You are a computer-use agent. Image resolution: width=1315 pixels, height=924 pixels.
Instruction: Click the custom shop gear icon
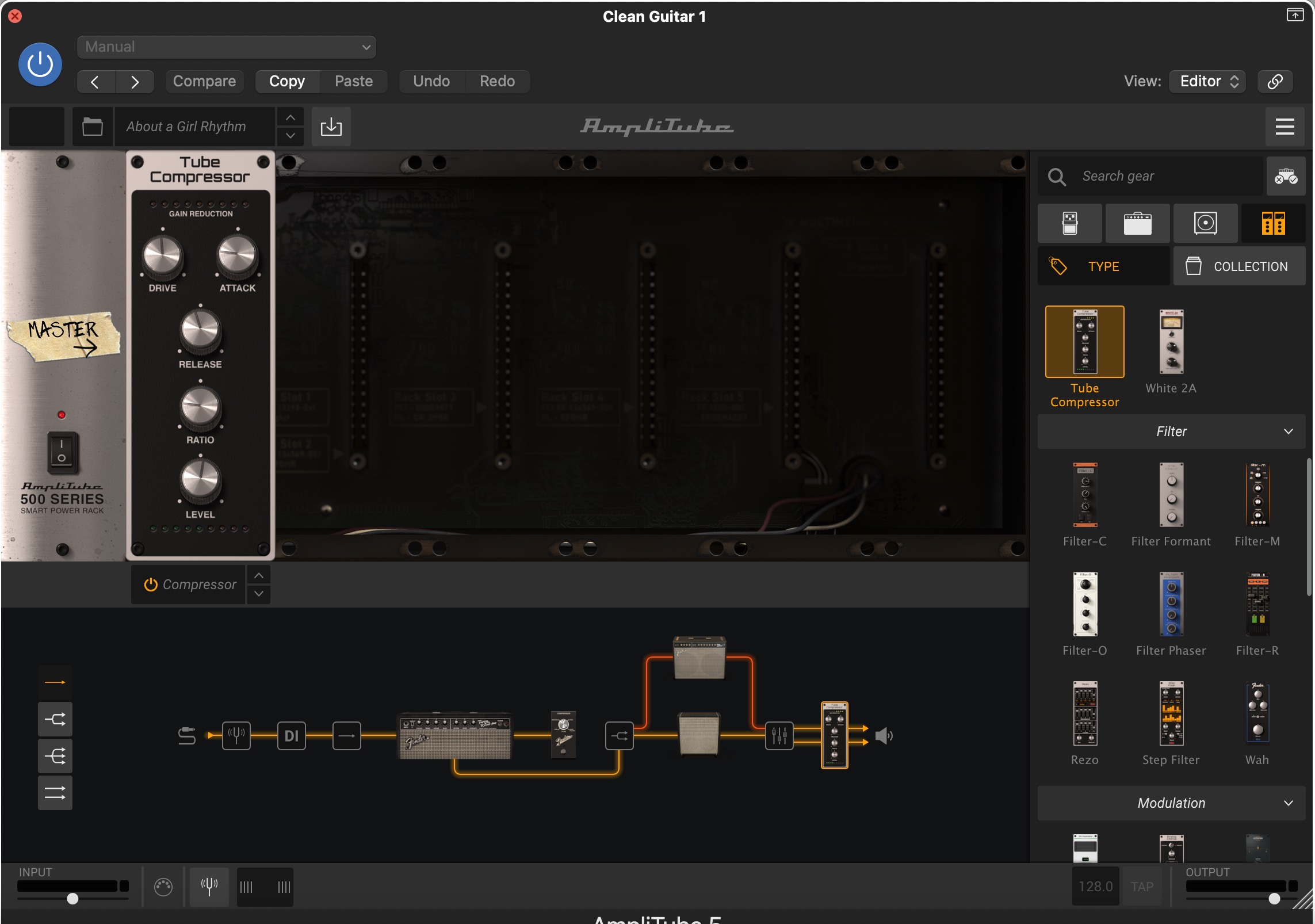(x=1286, y=176)
